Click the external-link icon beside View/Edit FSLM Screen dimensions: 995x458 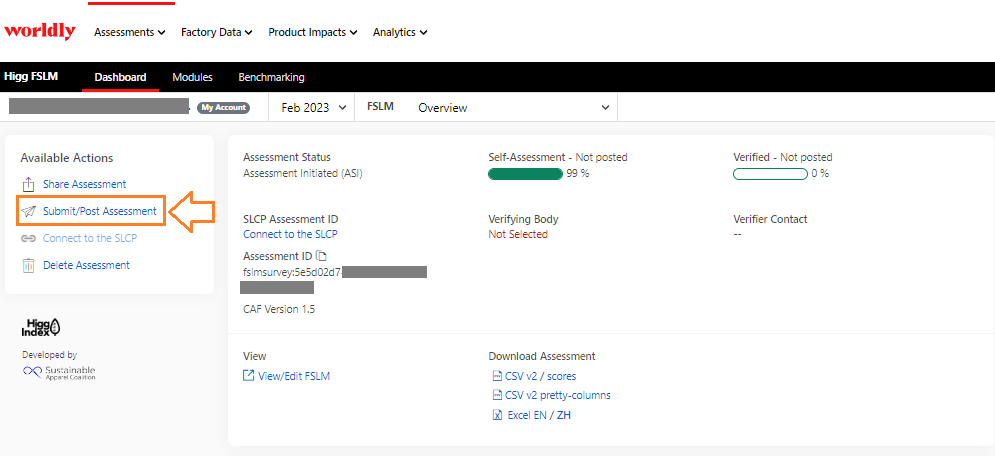[x=249, y=376]
